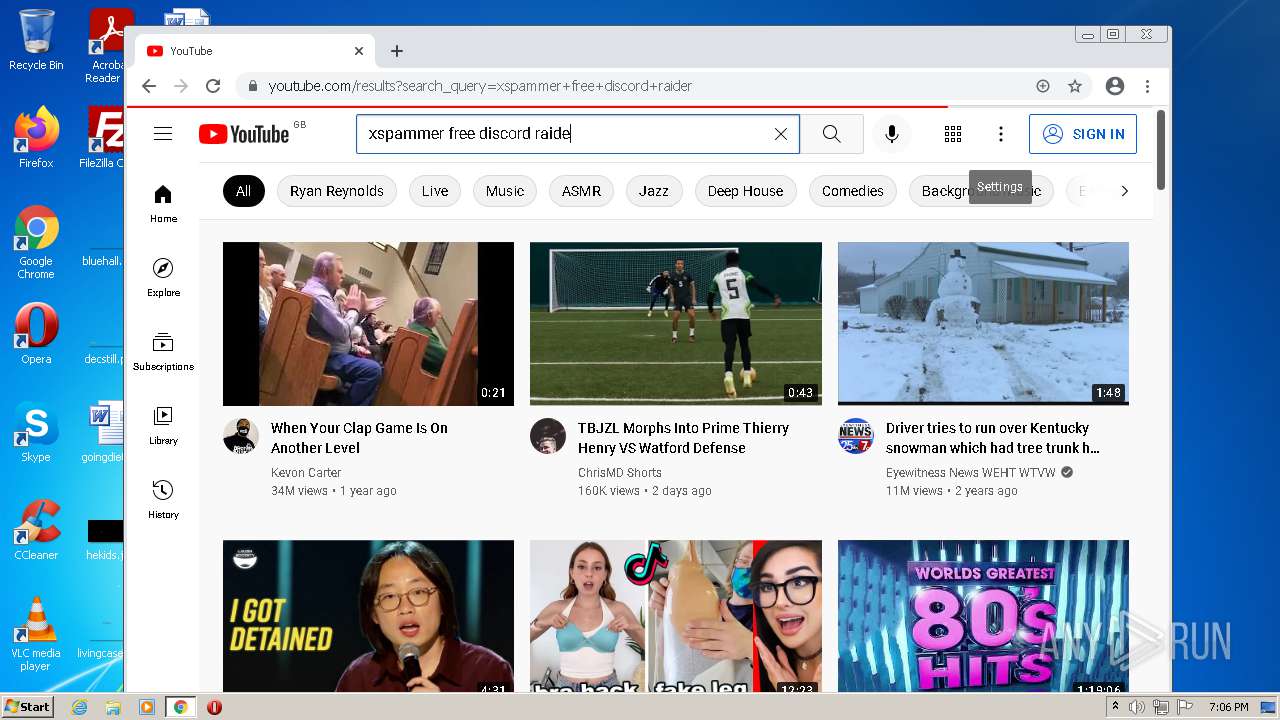Close the YouTube browser tab

click(x=359, y=51)
